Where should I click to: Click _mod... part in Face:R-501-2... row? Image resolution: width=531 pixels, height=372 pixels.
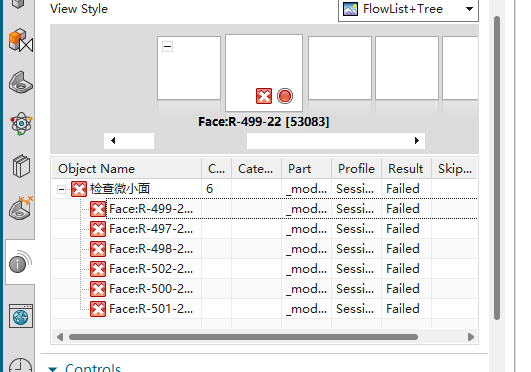306,309
